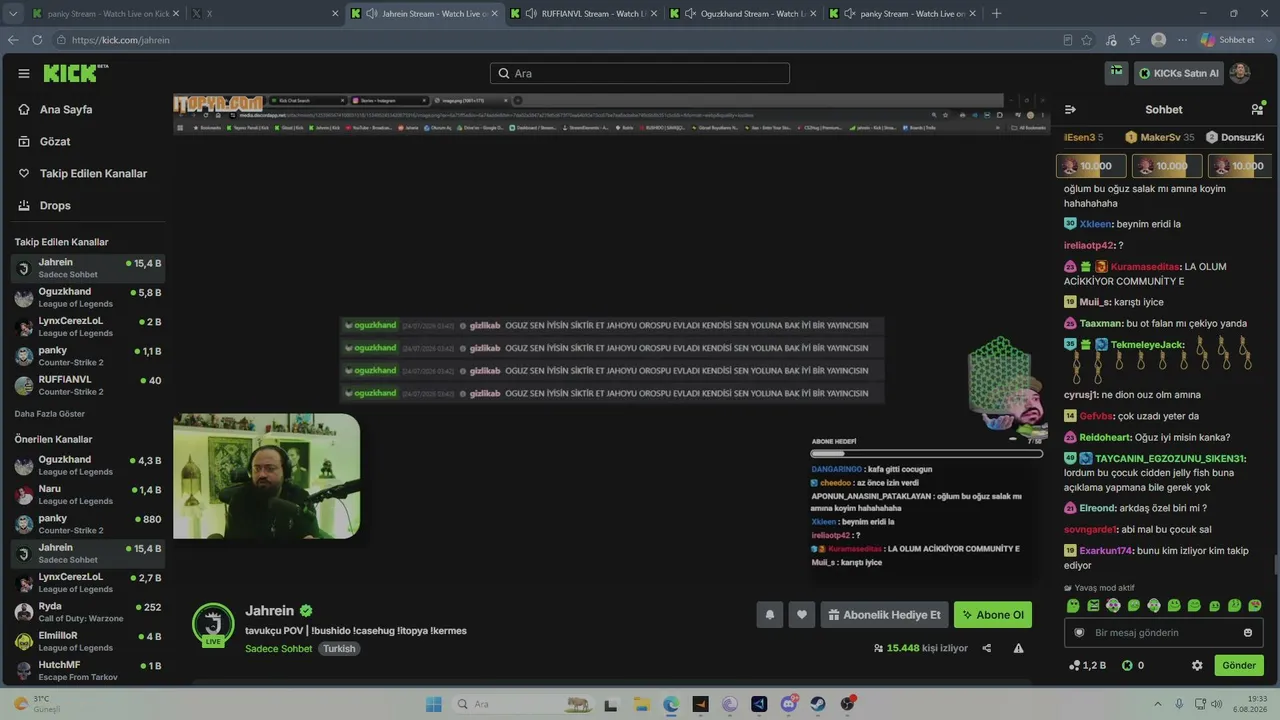Click the notification bell for Jahrein
The image size is (1280, 720).
pos(769,615)
